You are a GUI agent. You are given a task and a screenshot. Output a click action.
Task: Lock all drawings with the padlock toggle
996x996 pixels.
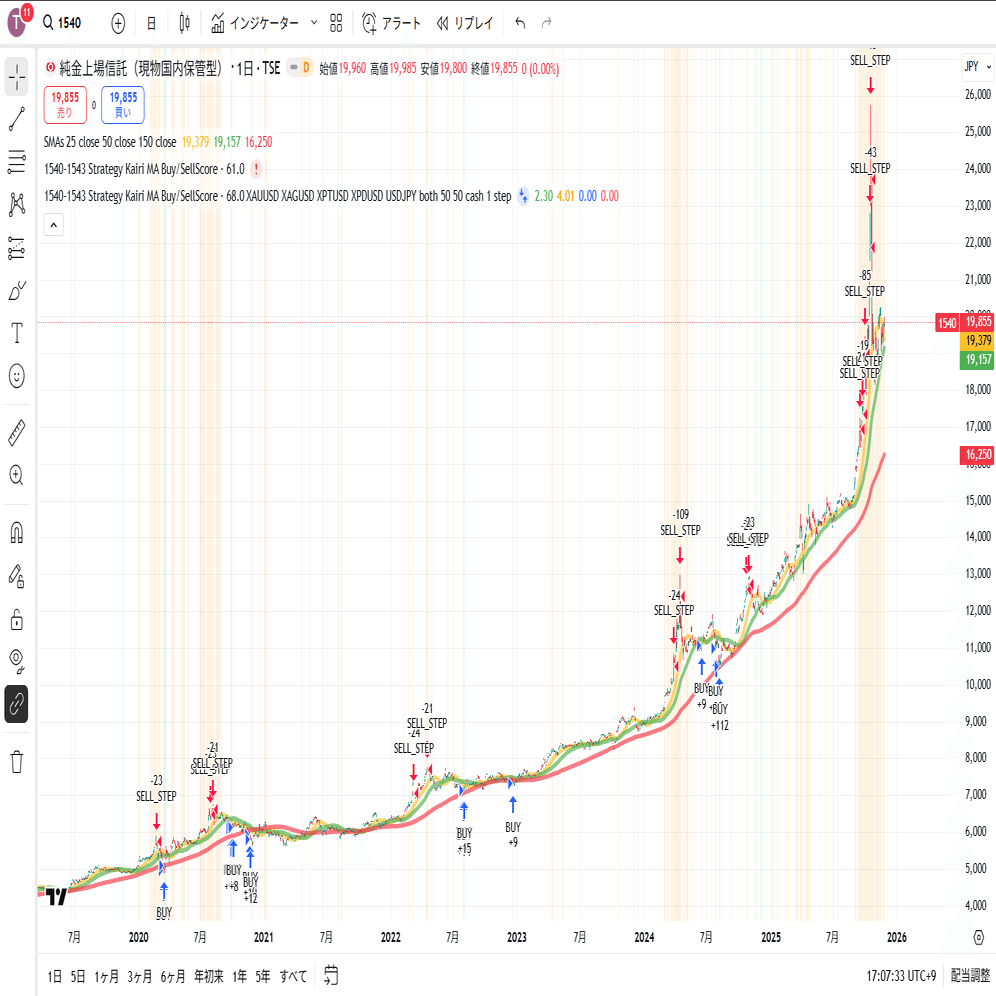pyautogui.click(x=16, y=618)
